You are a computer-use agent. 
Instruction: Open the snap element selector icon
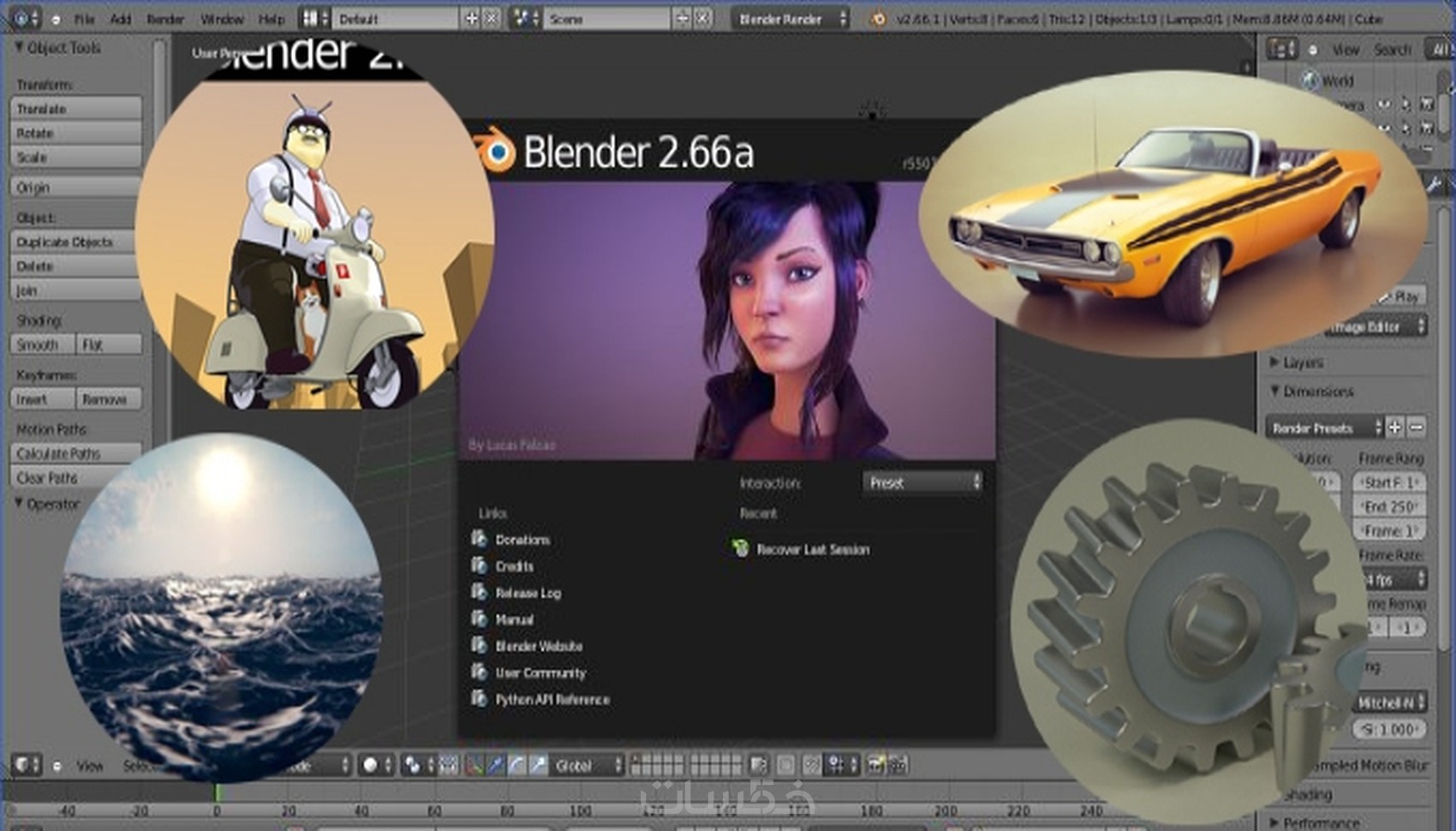tap(842, 764)
